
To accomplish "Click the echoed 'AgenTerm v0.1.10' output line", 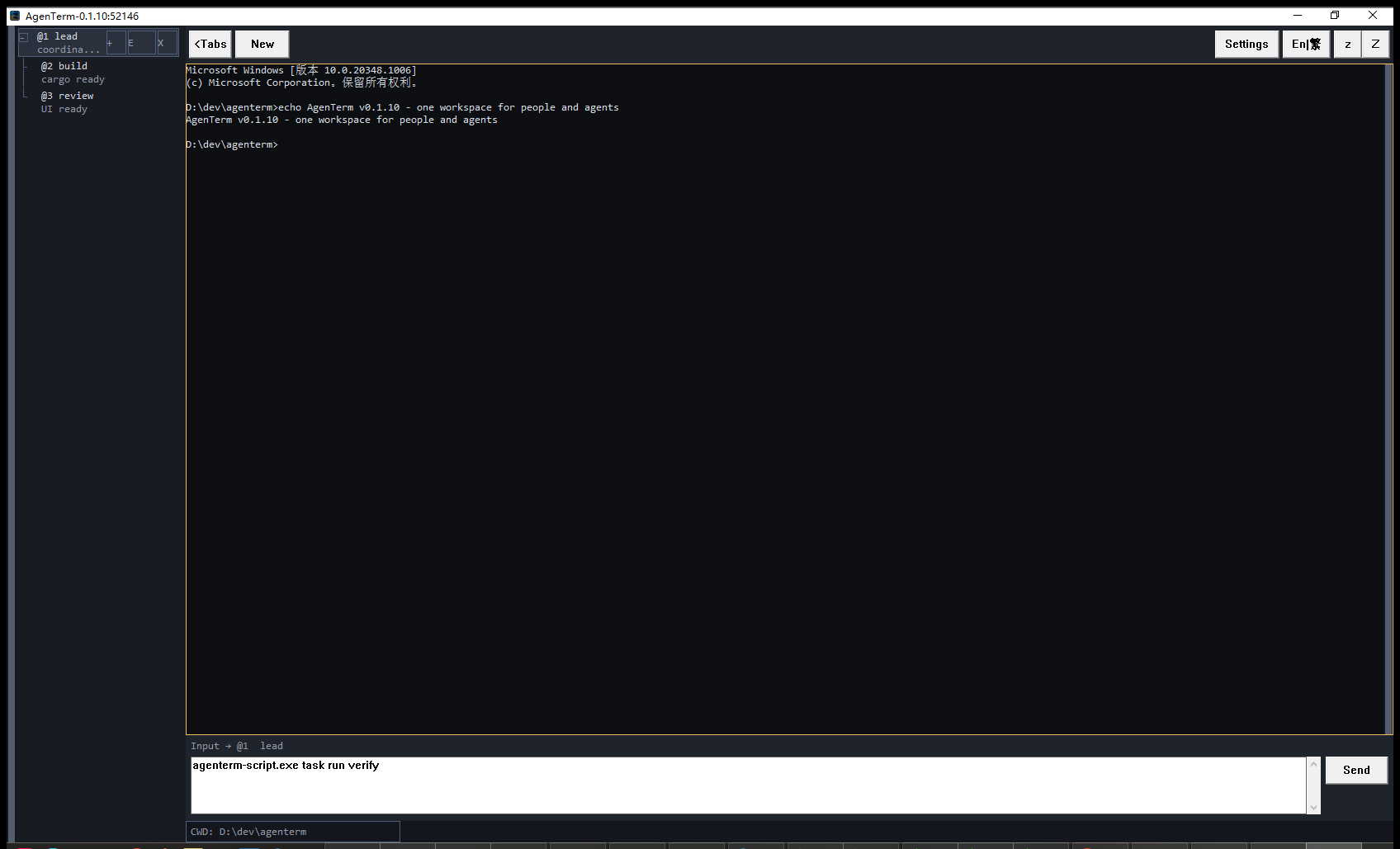I will pos(342,120).
